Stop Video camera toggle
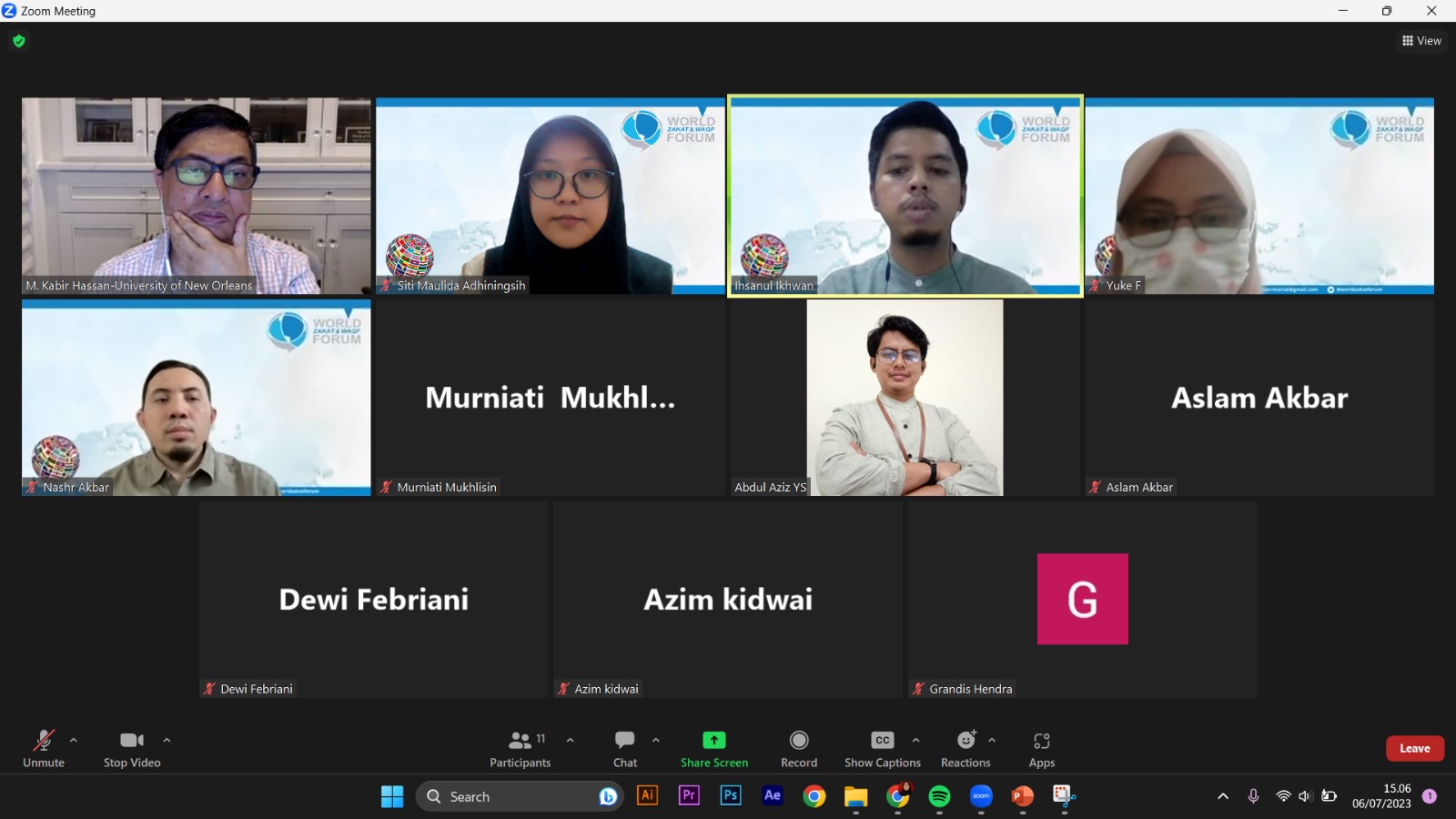This screenshot has height=819, width=1456. [x=132, y=748]
